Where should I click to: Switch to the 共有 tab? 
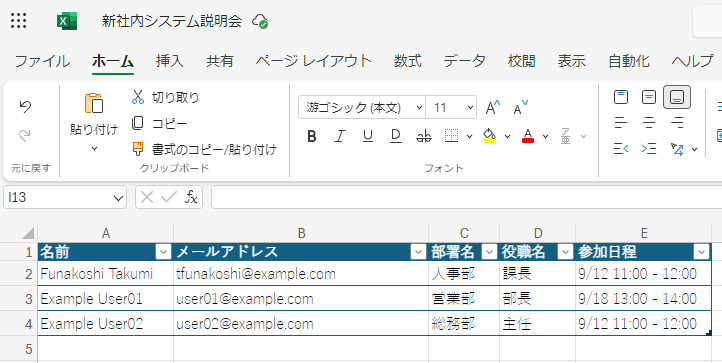(x=220, y=61)
